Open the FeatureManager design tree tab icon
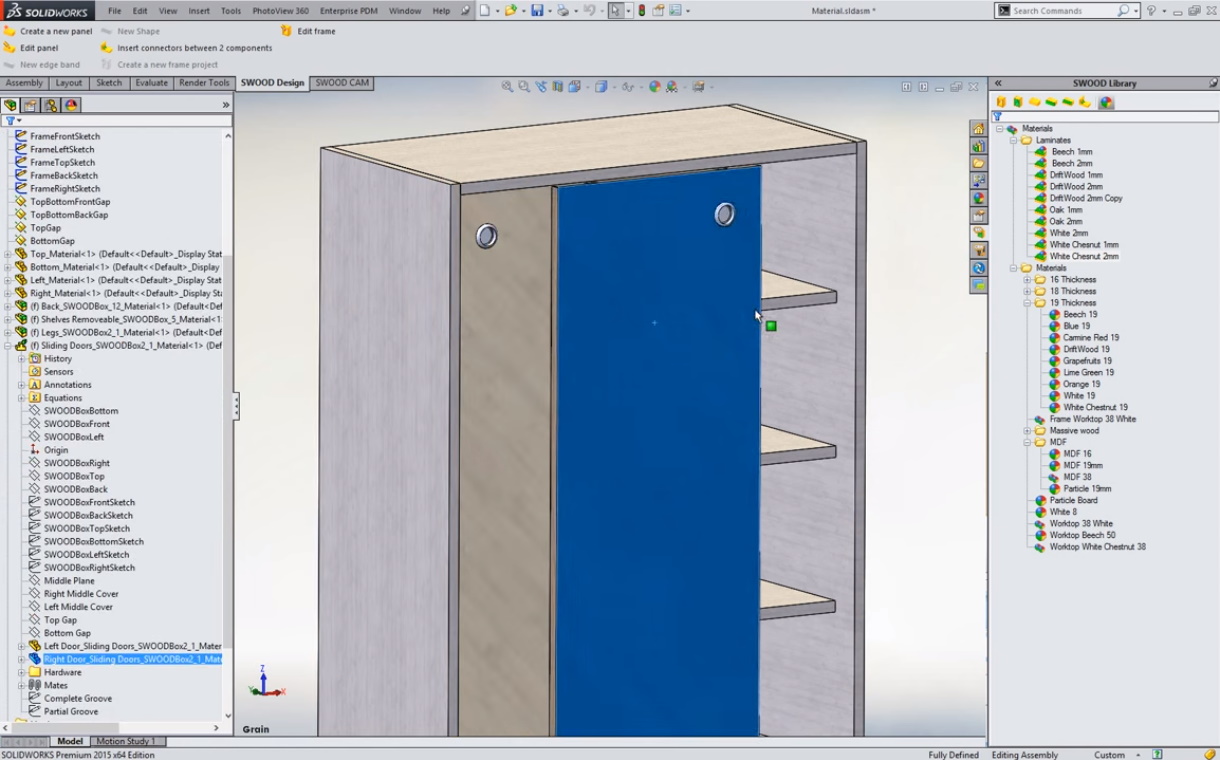The height and width of the screenshot is (760, 1220). click(11, 105)
